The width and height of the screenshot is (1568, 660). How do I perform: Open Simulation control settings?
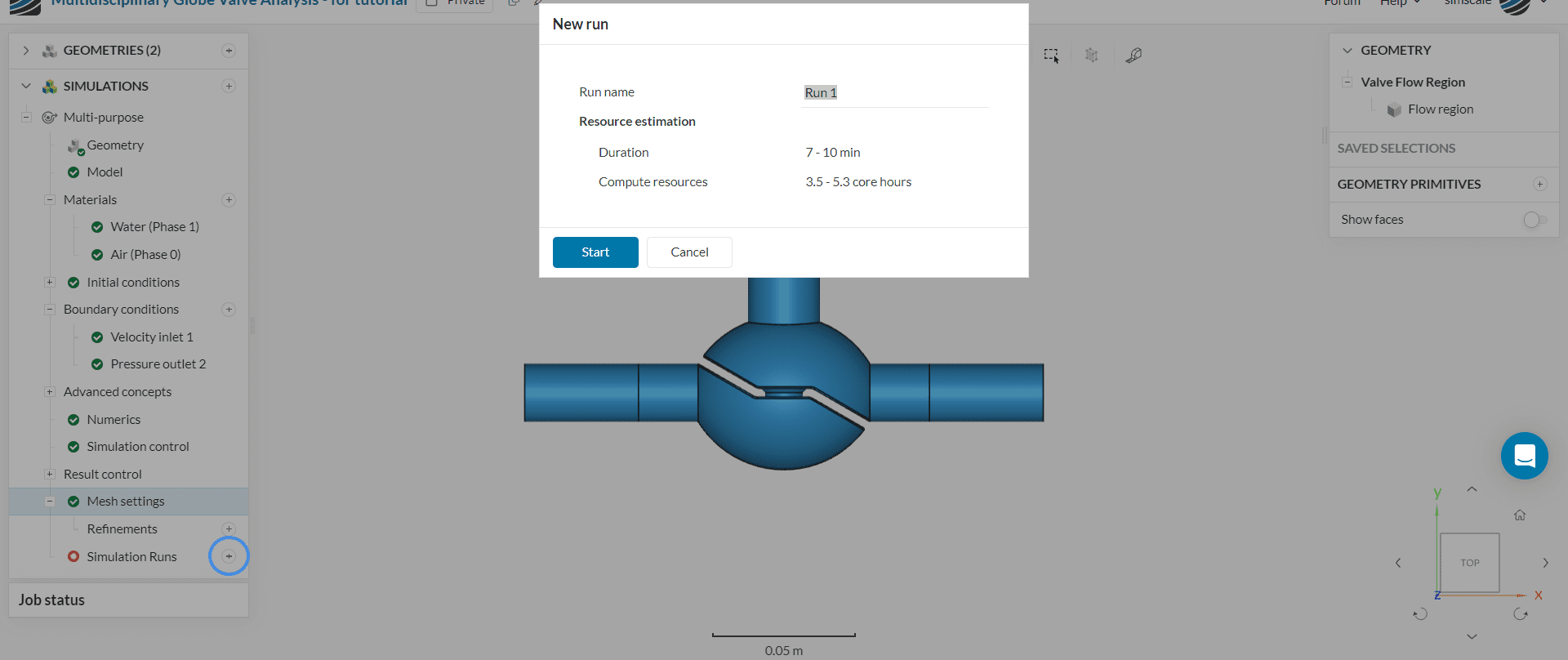tap(138, 447)
